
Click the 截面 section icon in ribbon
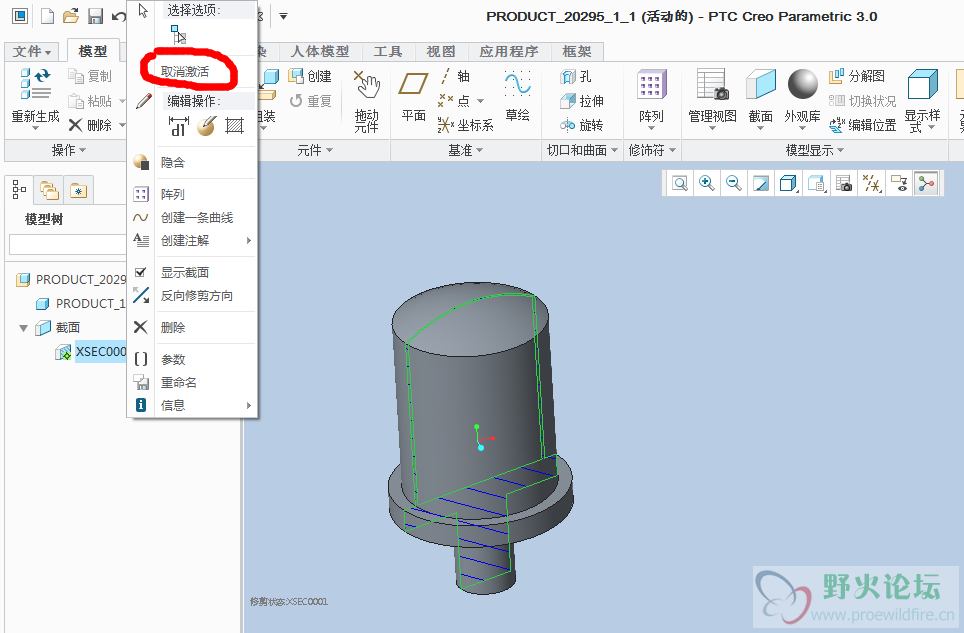click(761, 84)
